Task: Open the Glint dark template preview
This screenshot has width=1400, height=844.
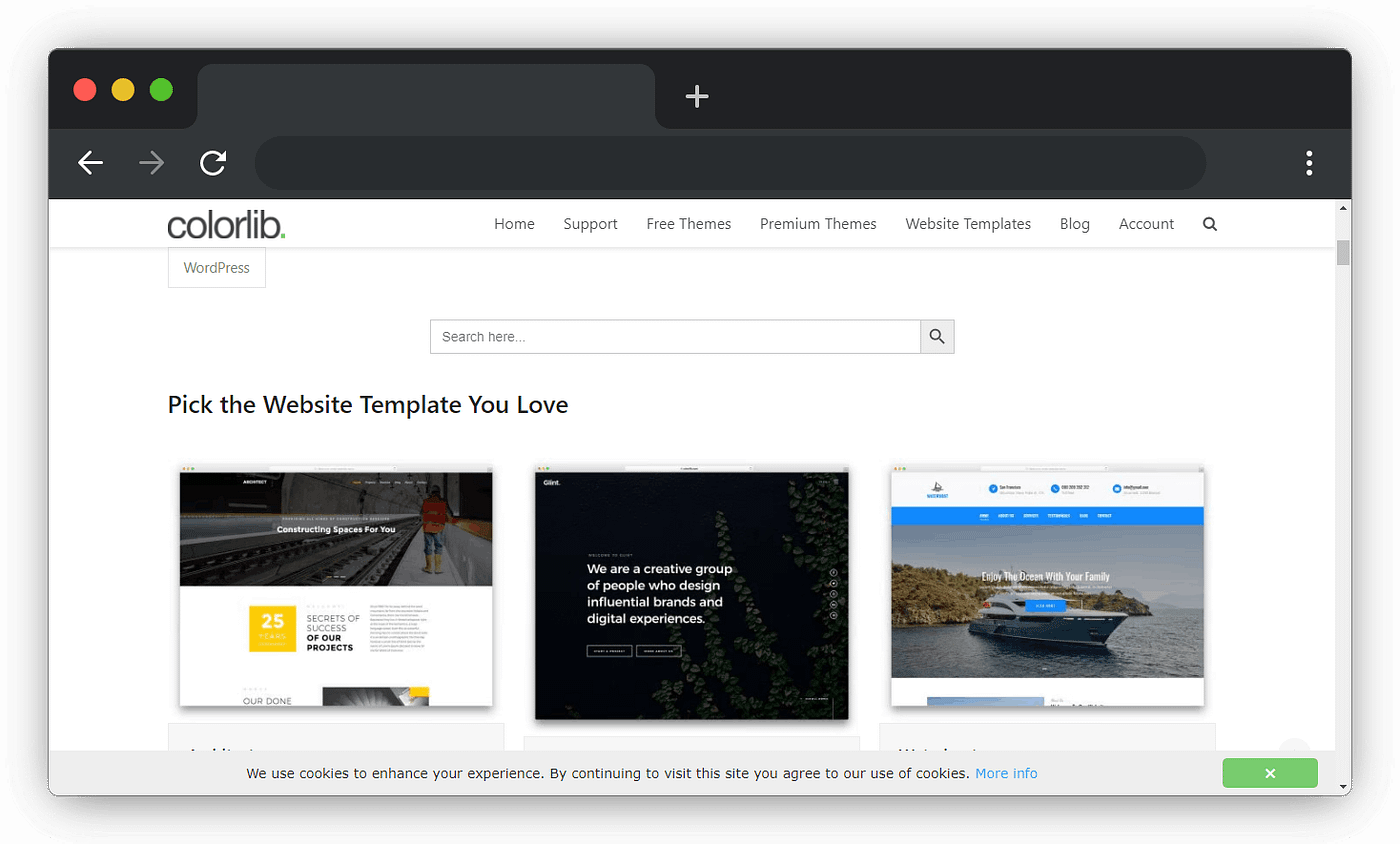Action: [691, 590]
